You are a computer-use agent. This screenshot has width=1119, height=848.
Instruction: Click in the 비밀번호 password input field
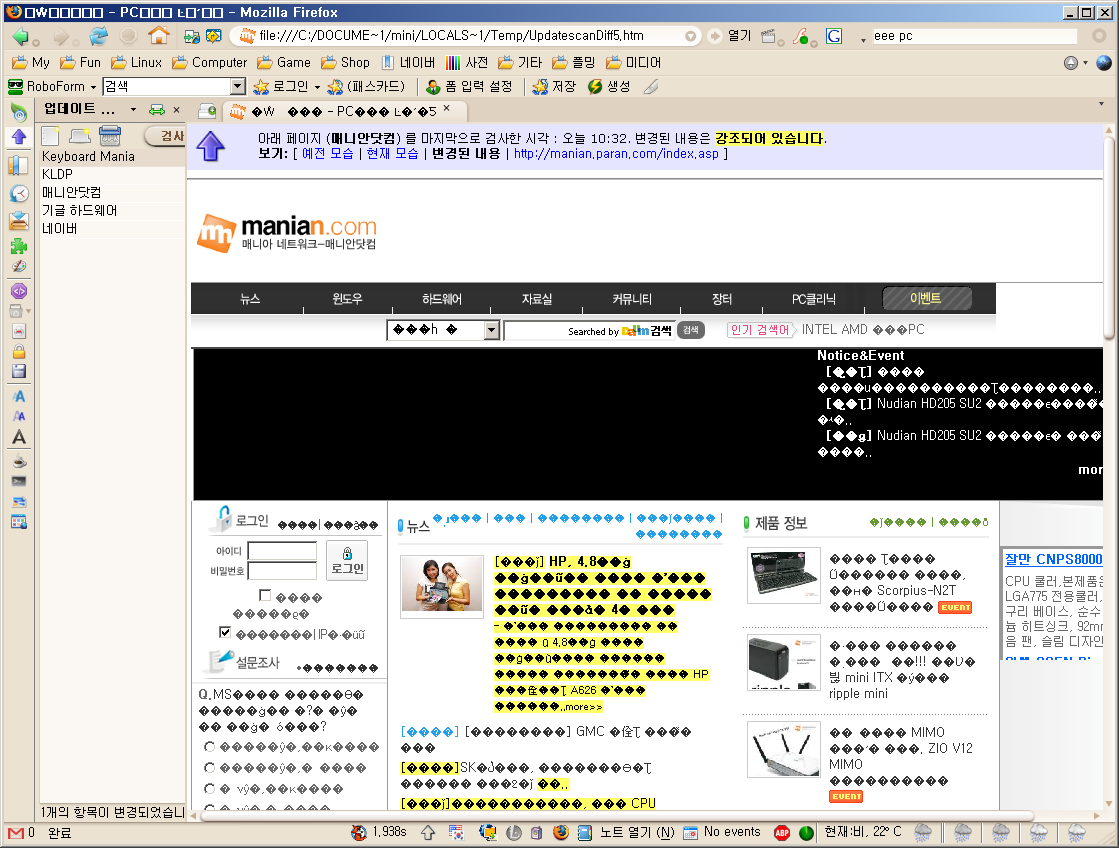282,570
